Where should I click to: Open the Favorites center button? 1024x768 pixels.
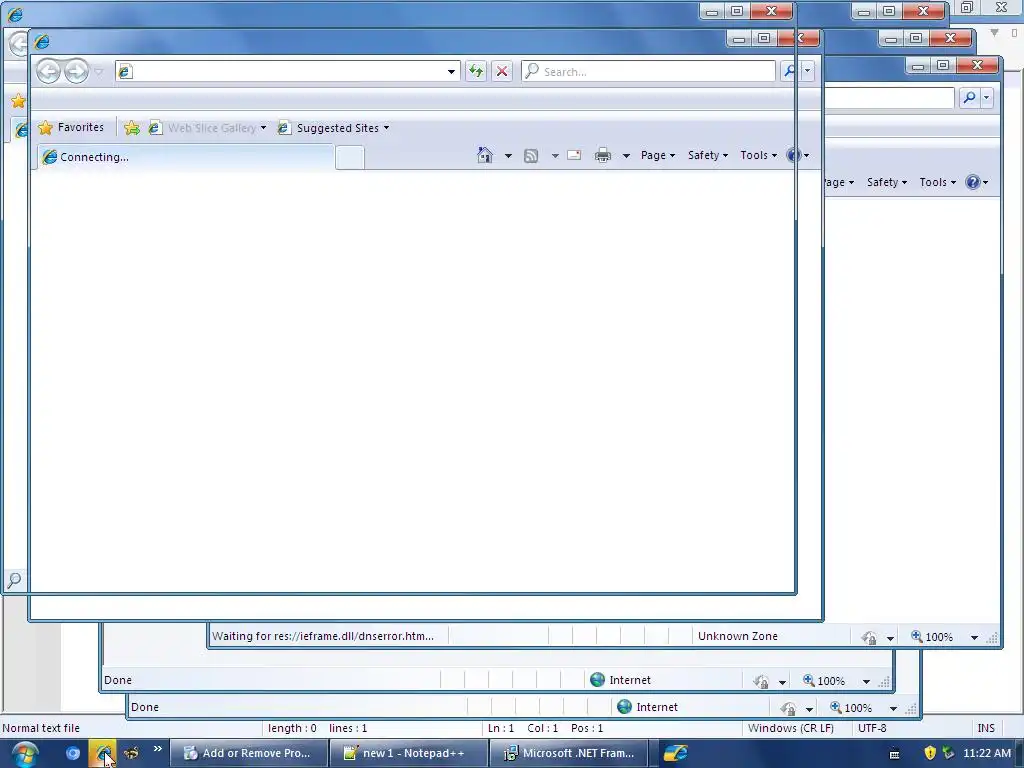[71, 127]
